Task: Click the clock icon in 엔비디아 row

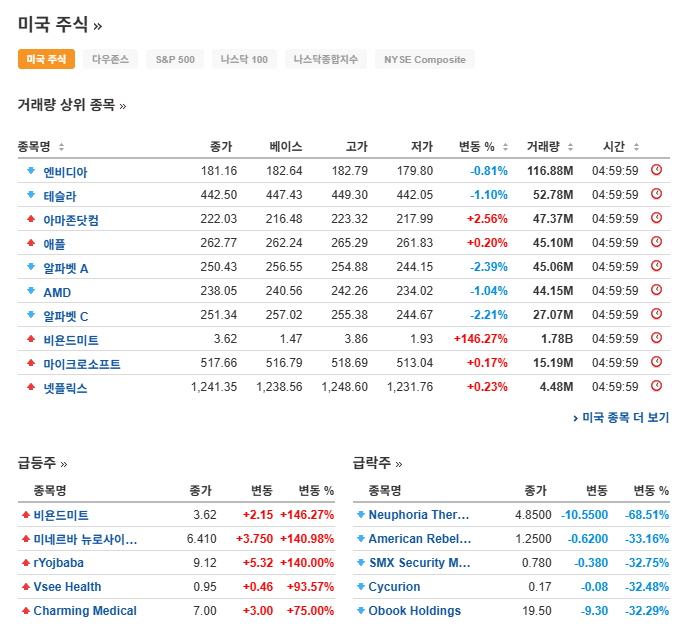Action: click(656, 170)
